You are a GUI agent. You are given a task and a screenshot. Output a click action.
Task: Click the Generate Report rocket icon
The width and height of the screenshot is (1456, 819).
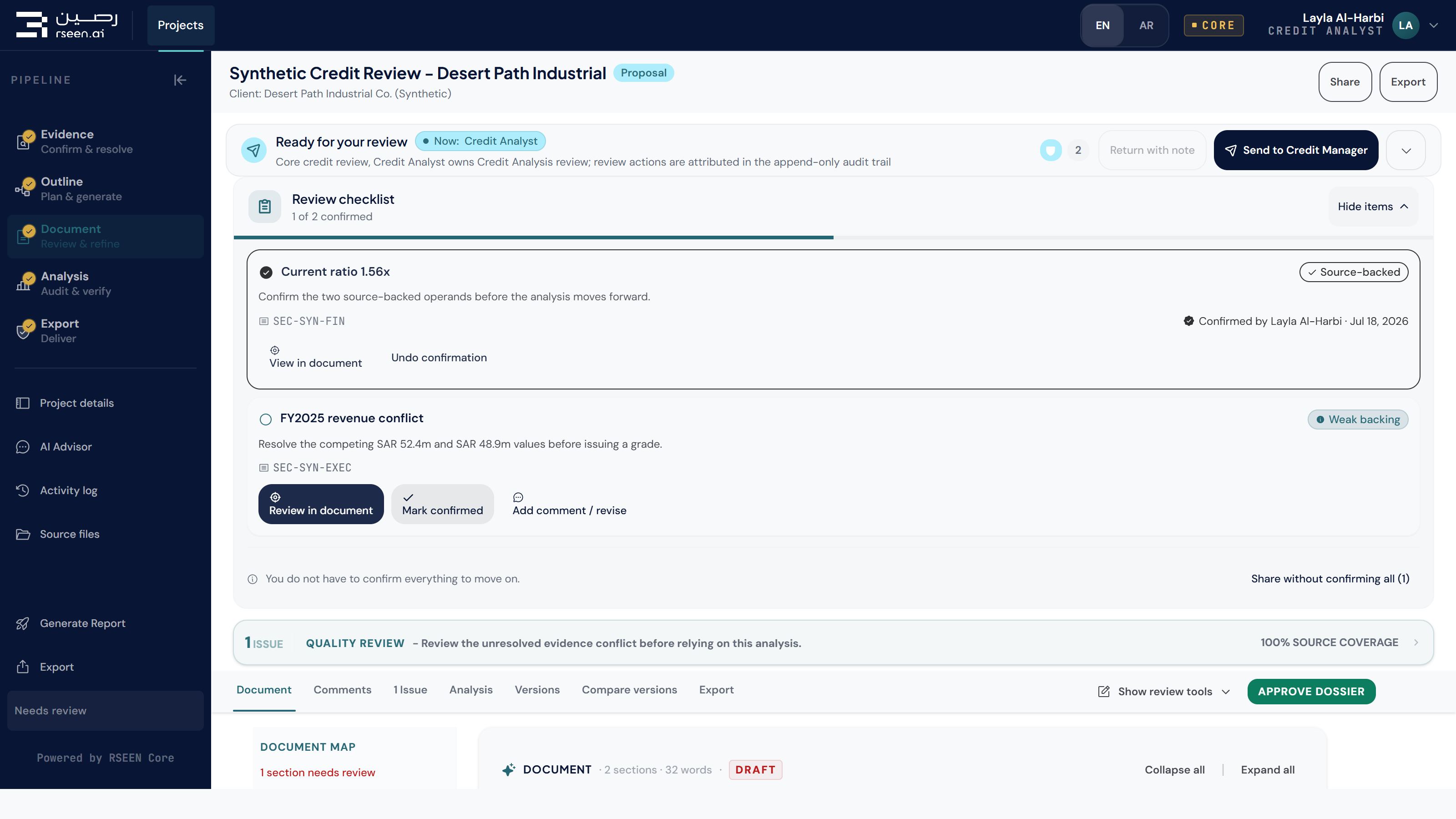point(23,623)
